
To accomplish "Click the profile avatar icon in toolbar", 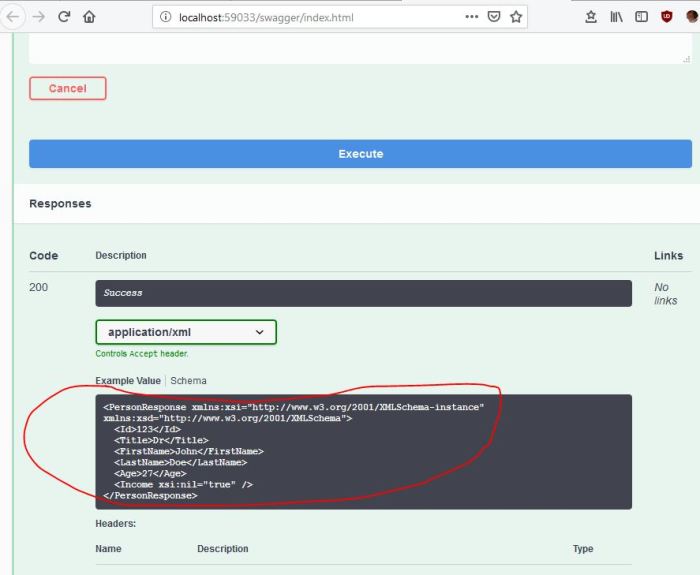I will [692, 17].
